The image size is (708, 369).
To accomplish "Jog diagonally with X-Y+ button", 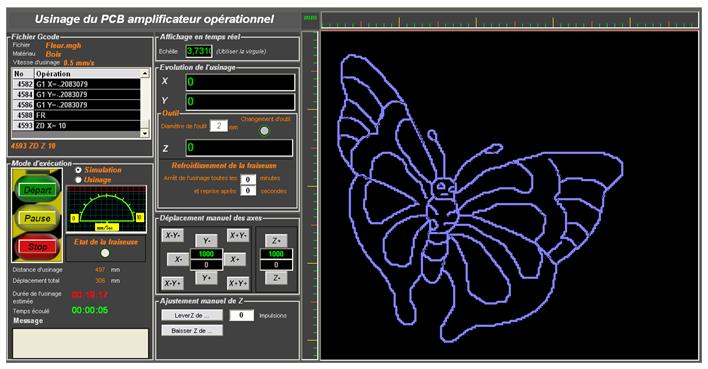I will tap(172, 283).
